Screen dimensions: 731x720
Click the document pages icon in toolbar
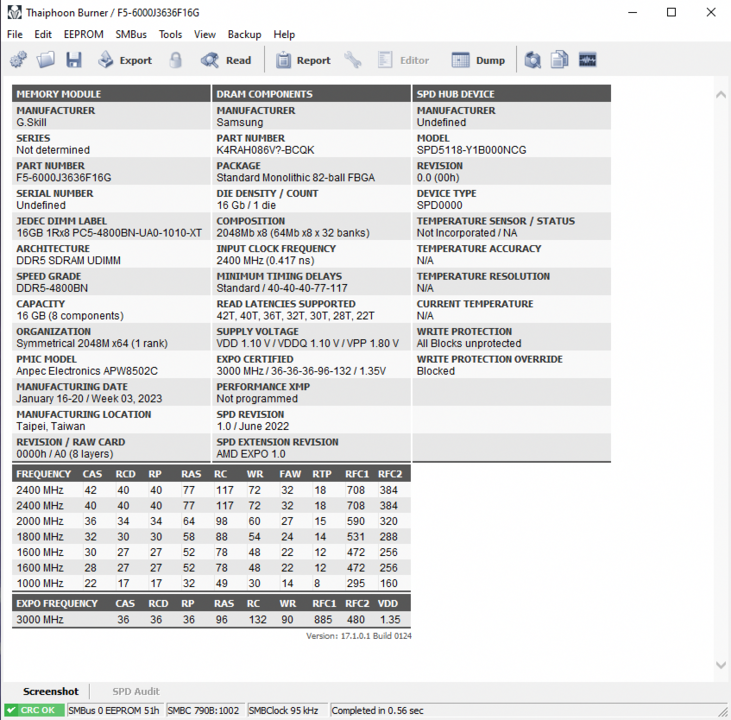560,60
